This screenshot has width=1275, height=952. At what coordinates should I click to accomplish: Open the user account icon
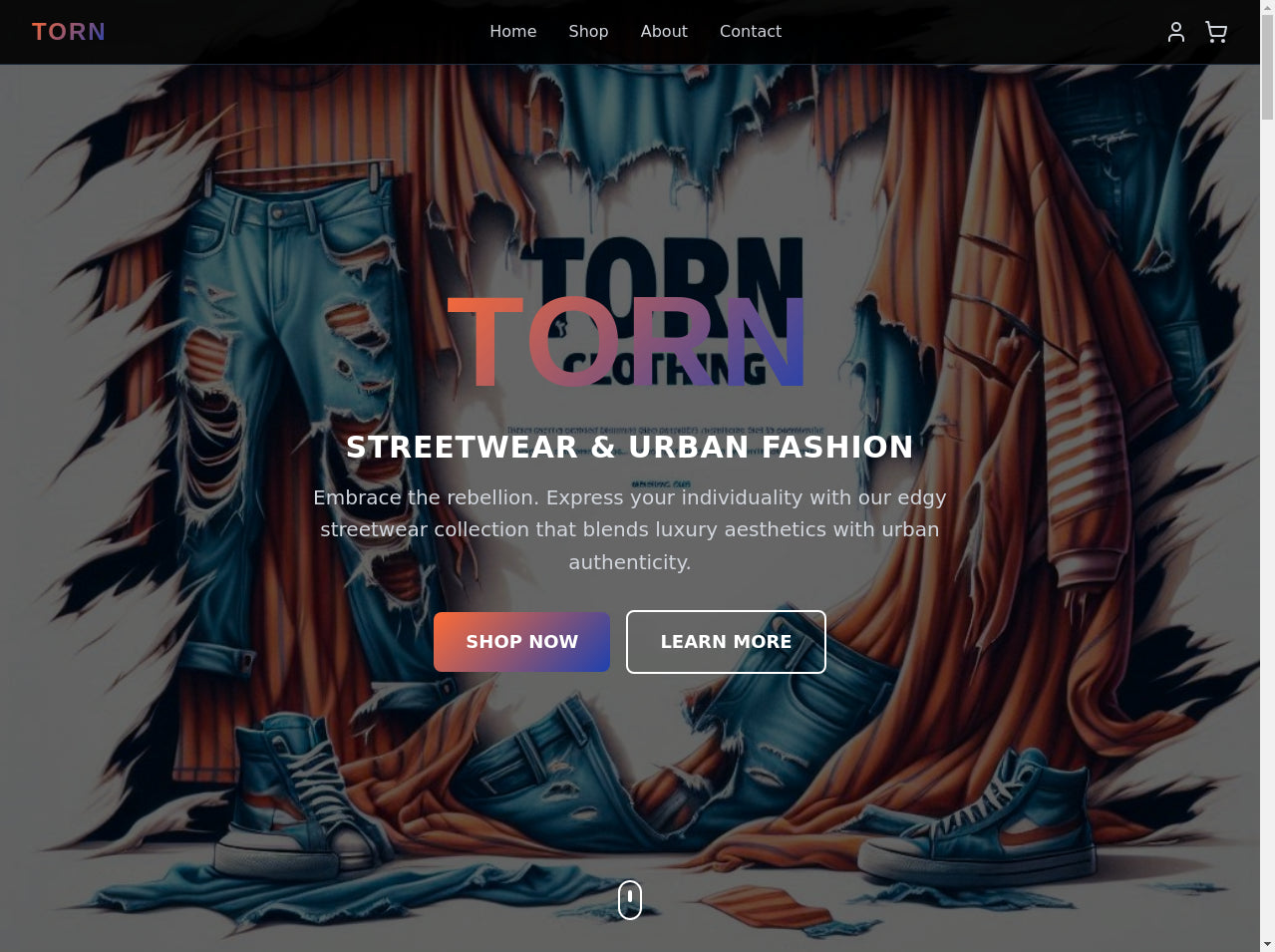click(1176, 32)
